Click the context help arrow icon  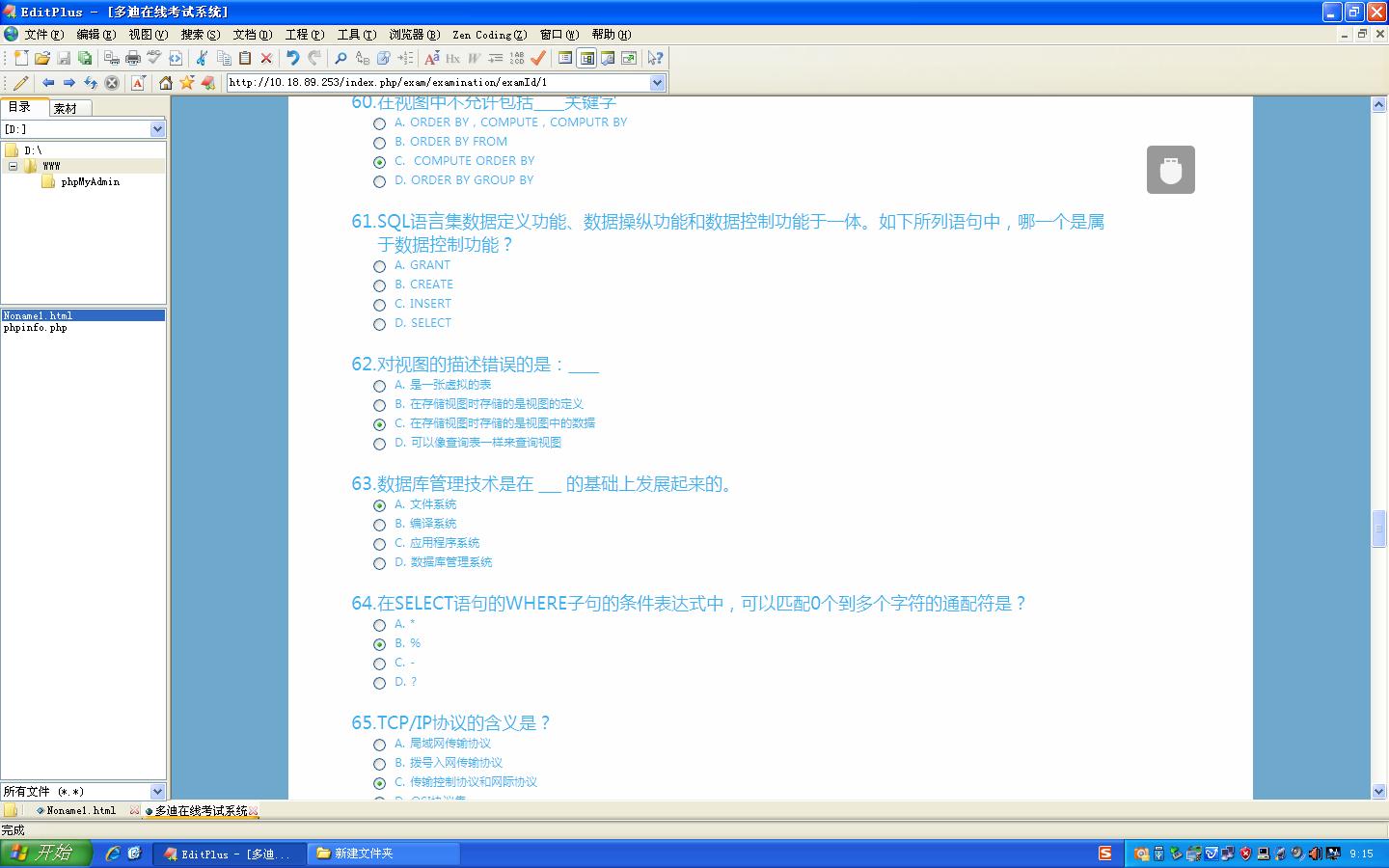655,58
